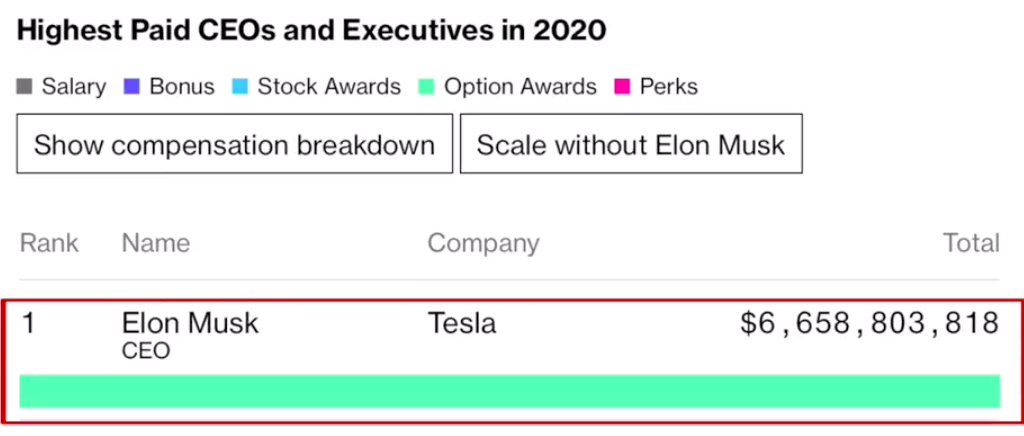This screenshot has width=1024, height=436.
Task: Click the Elon Musk name in the table
Action: 190,324
